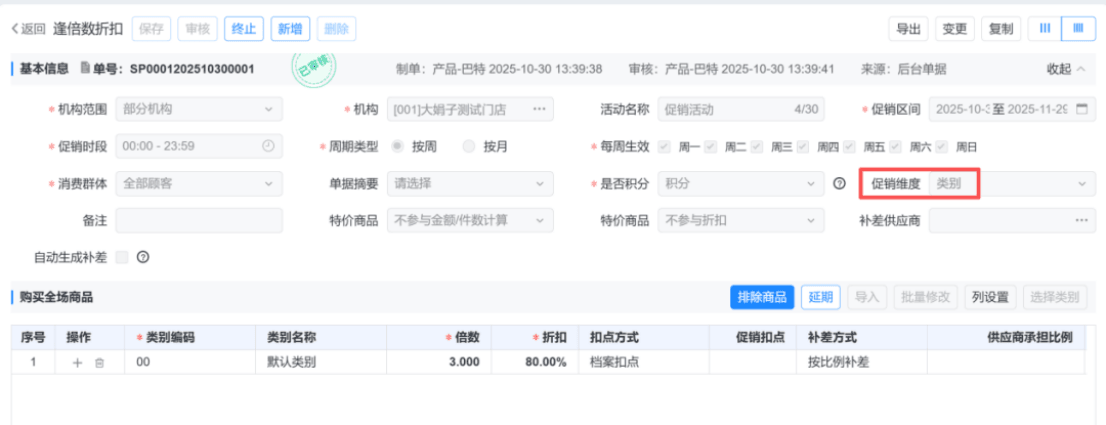This screenshot has width=1106, height=425.
Task: Click the ellipsis icon in 机构 field
Action: click(539, 109)
